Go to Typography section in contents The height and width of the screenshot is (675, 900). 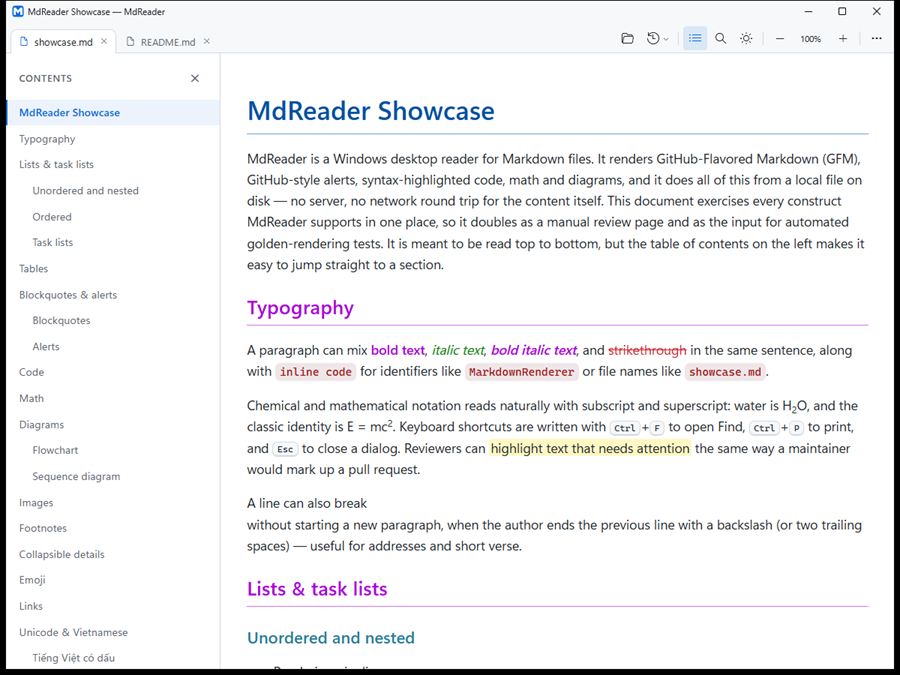click(x=112, y=139)
